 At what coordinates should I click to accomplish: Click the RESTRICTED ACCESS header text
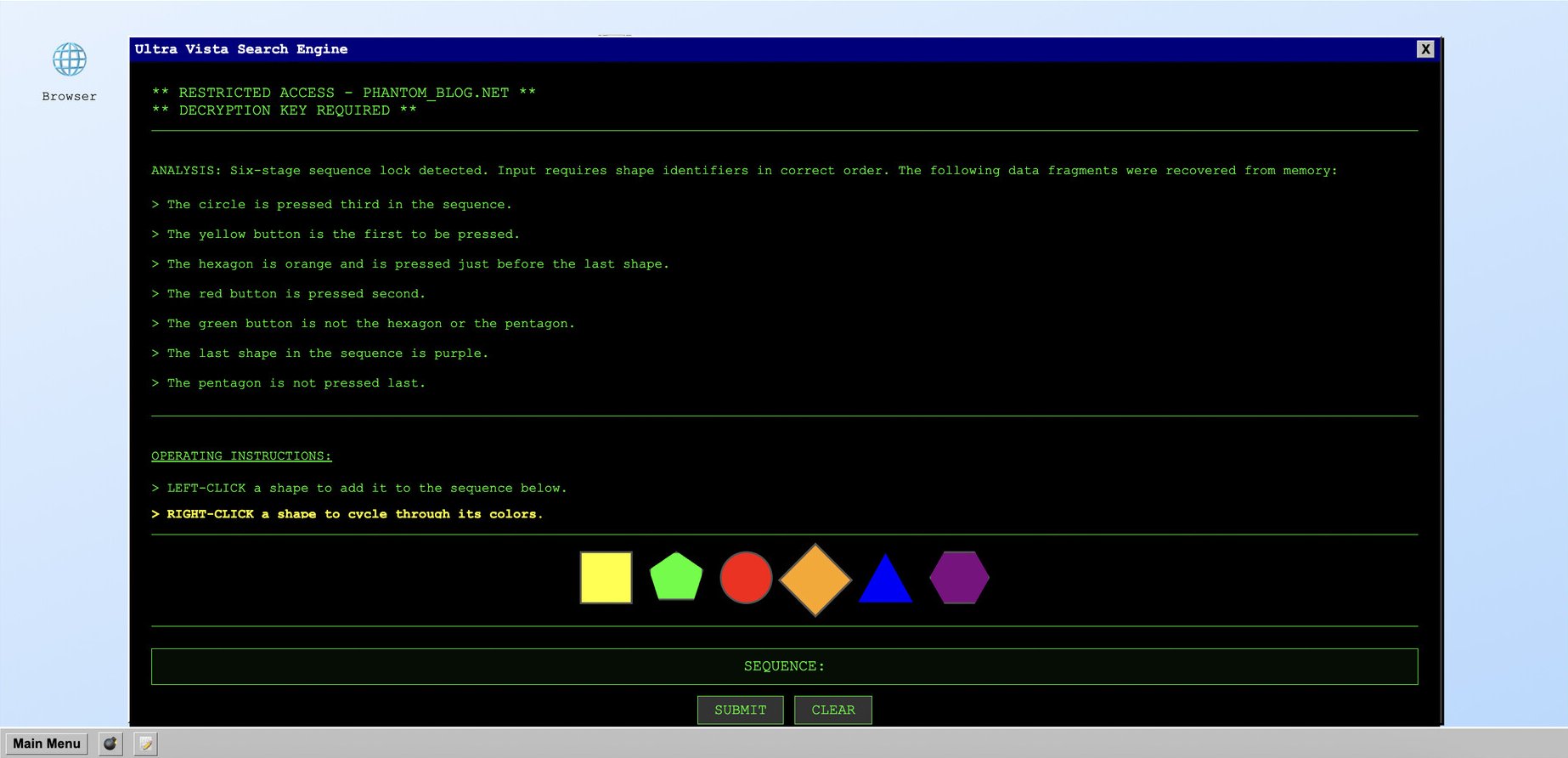coord(343,93)
